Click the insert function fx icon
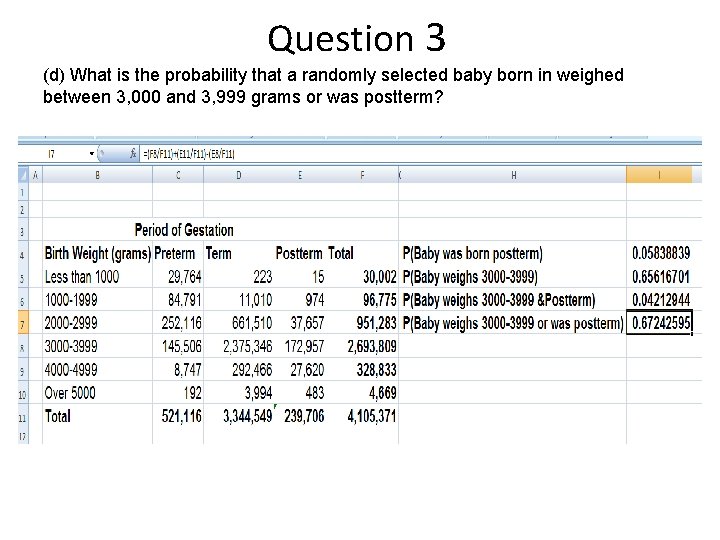 [x=133, y=153]
